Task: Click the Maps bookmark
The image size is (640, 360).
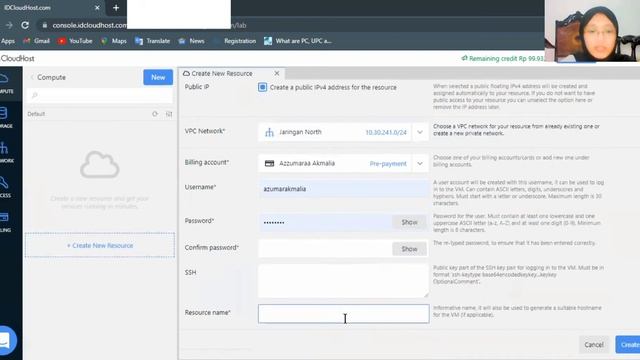Action: [114, 41]
